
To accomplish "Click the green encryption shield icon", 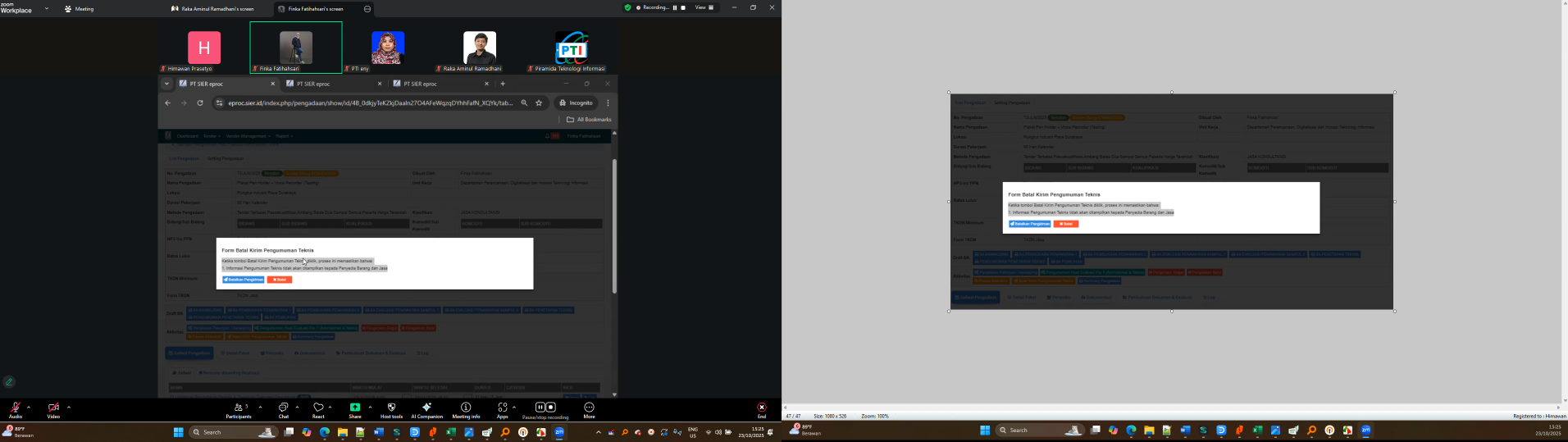I will (x=627, y=7).
